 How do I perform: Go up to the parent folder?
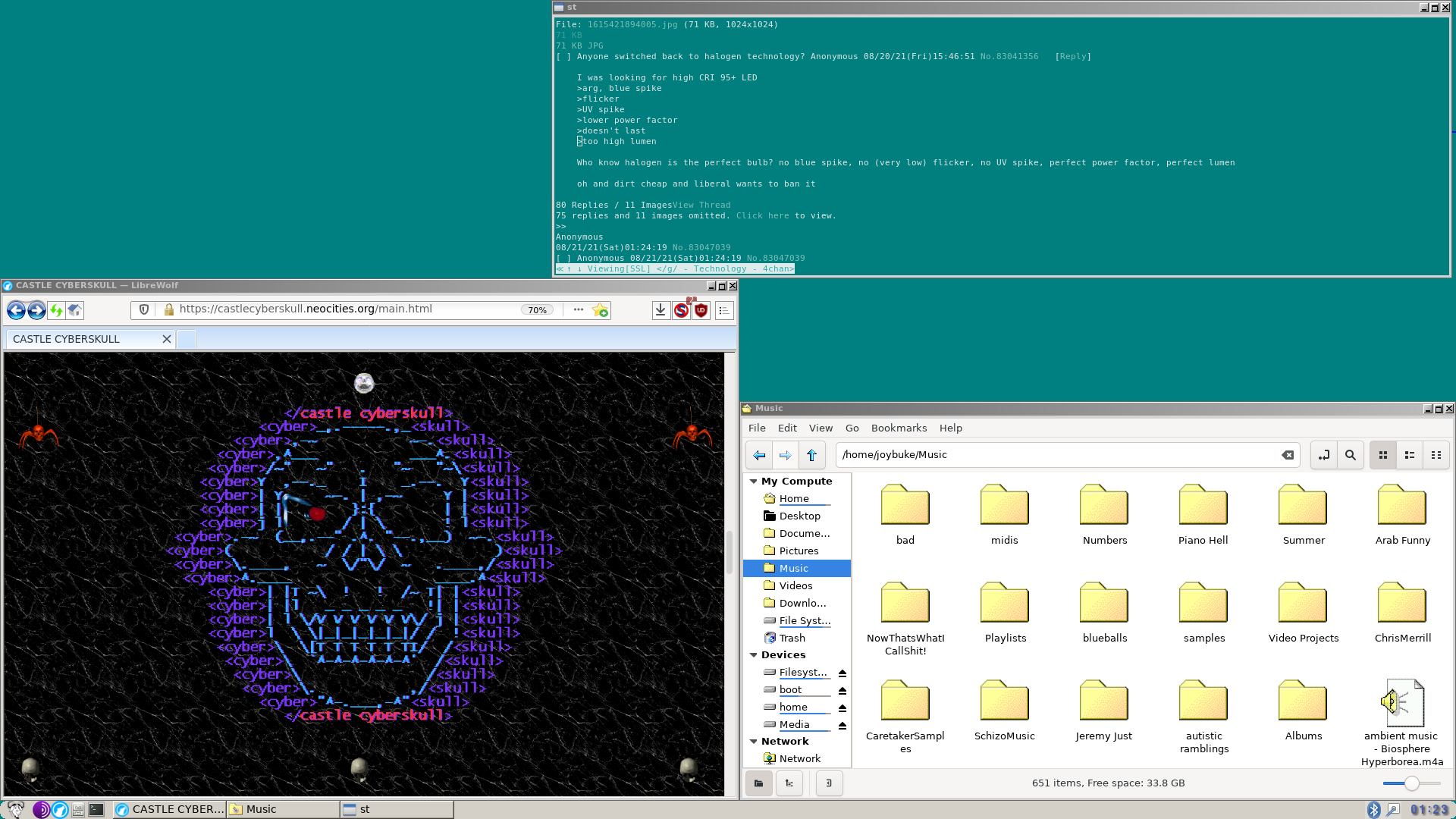[811, 455]
